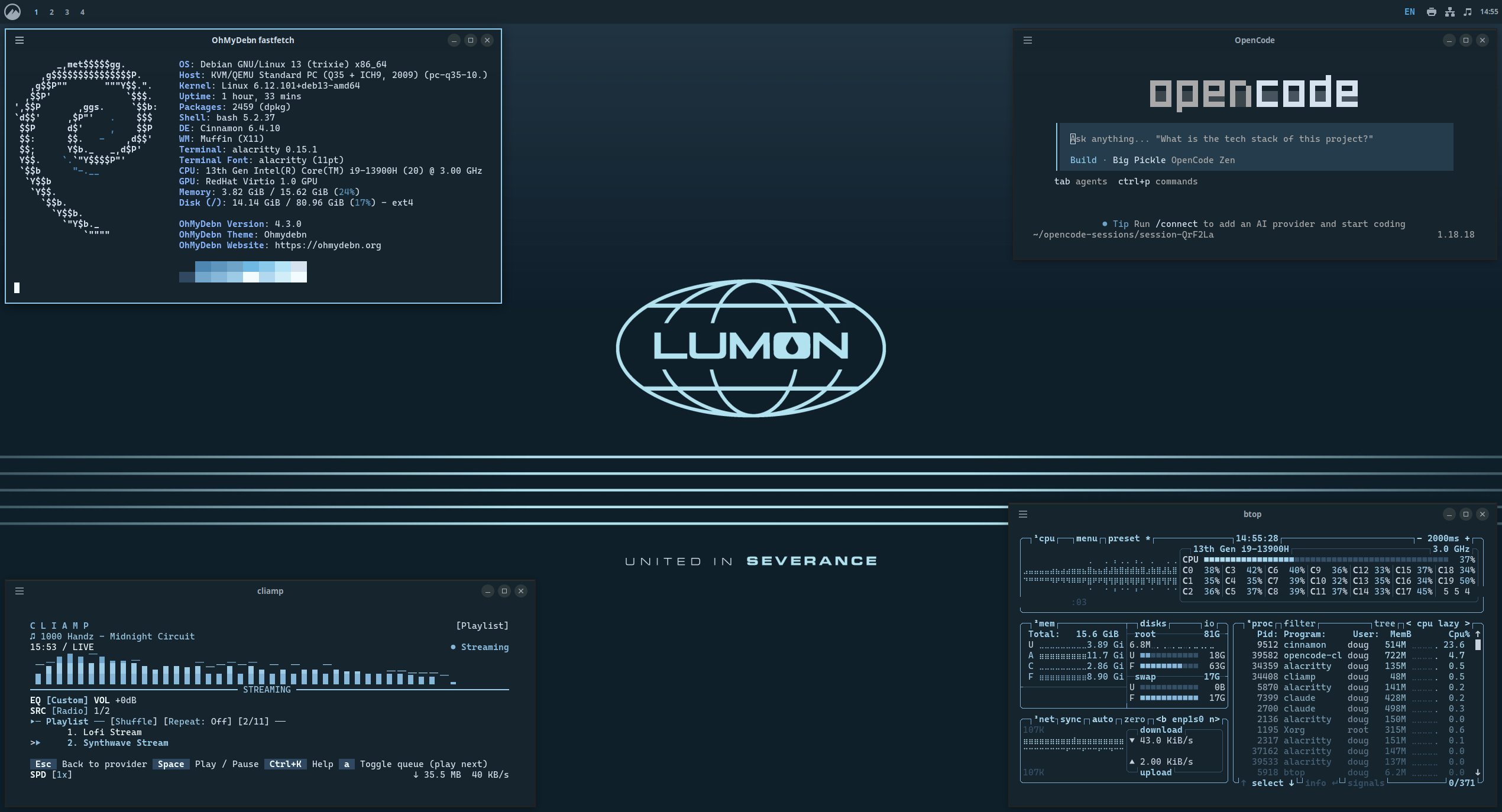
Task: Open the hamburger menu of OhMyDebn fastfetch window
Action: pos(20,40)
